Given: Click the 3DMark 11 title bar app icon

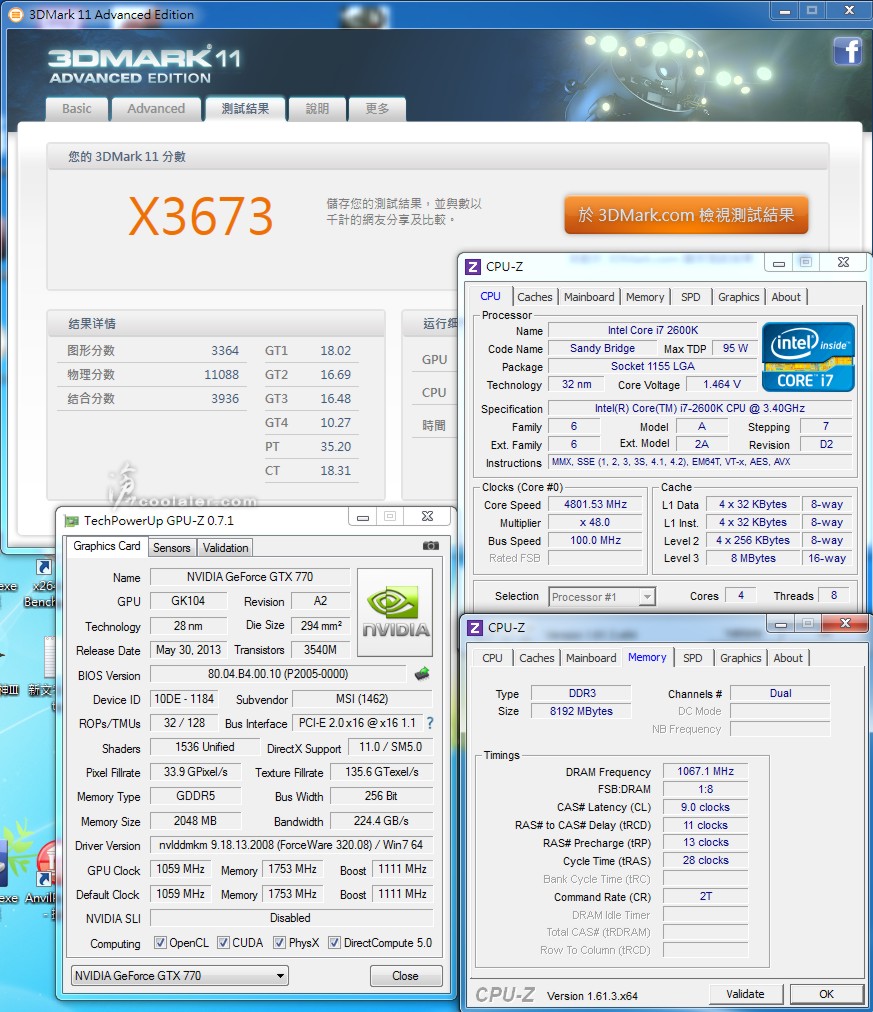Looking at the screenshot, I should [x=15, y=14].
